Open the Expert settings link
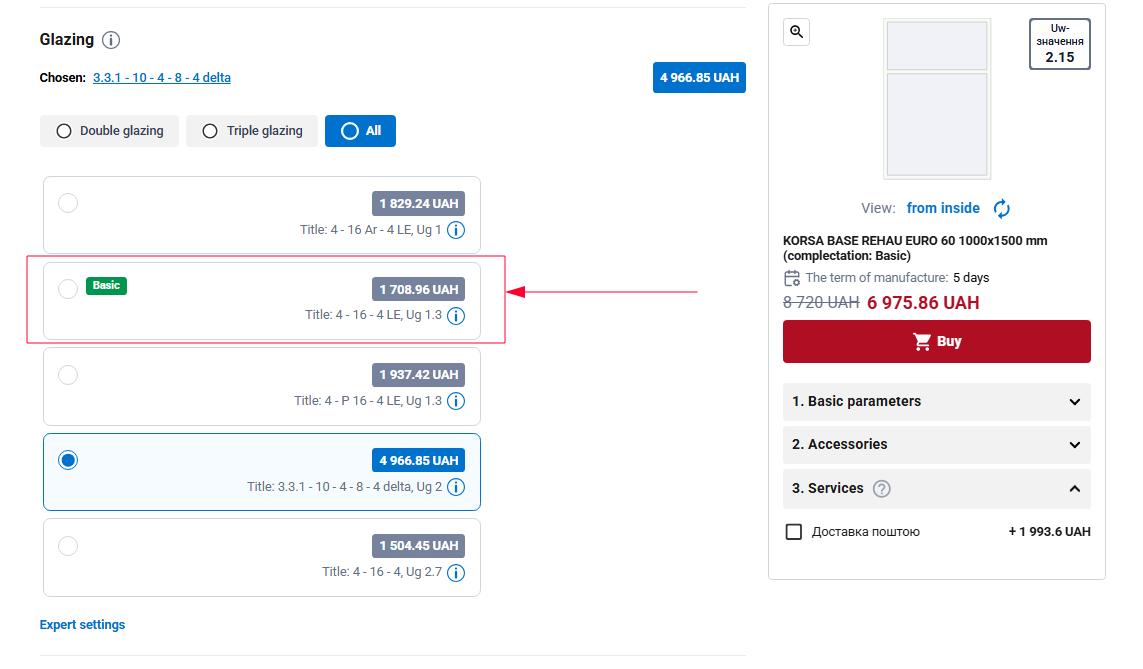 (x=82, y=625)
